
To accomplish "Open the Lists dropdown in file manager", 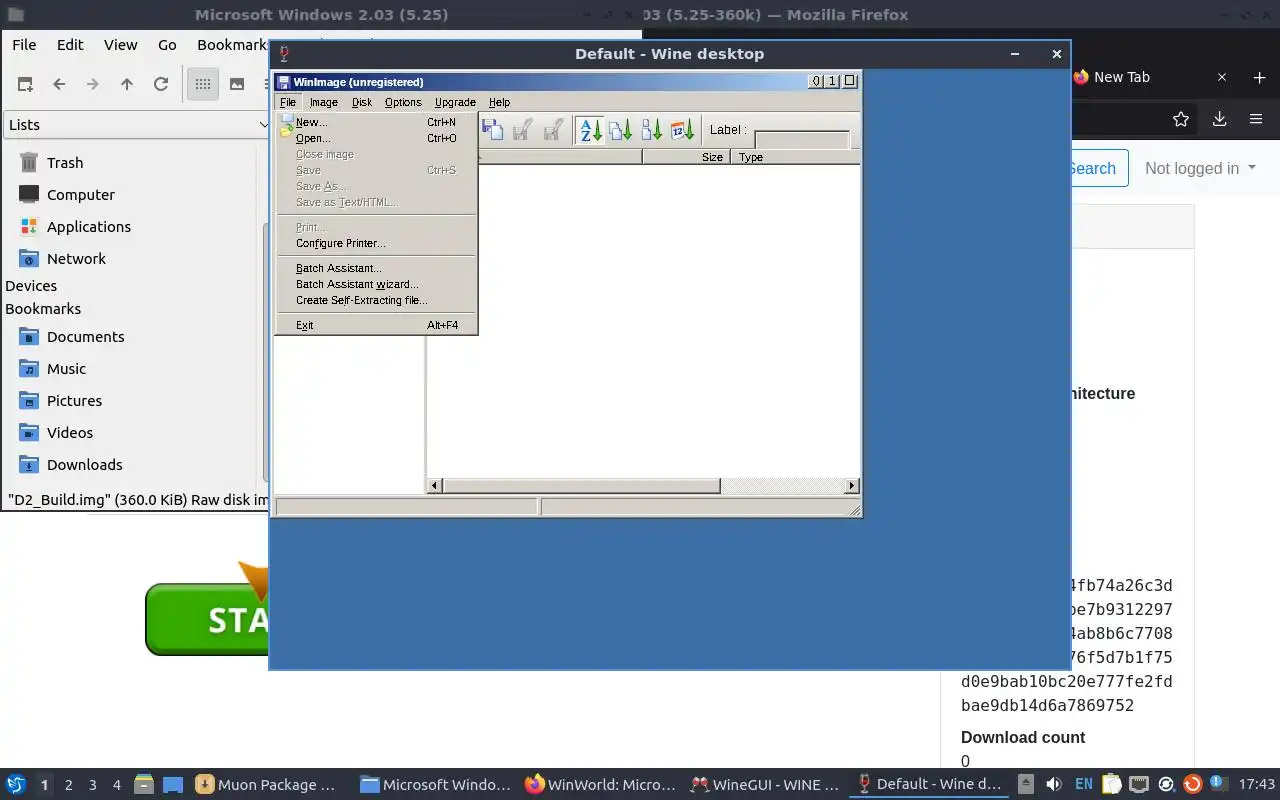I will tap(137, 125).
